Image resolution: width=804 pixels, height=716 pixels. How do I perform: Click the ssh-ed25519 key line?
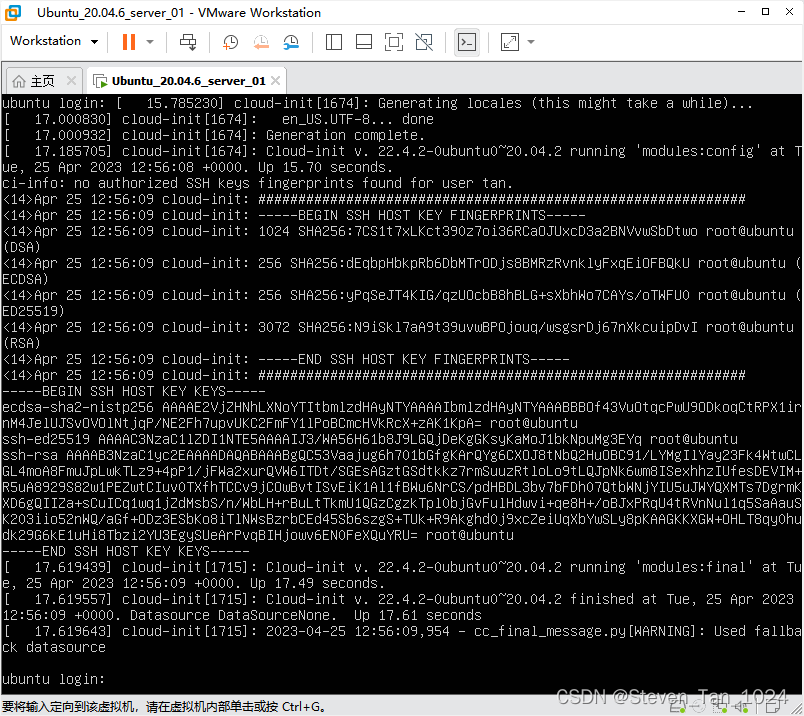[370, 439]
